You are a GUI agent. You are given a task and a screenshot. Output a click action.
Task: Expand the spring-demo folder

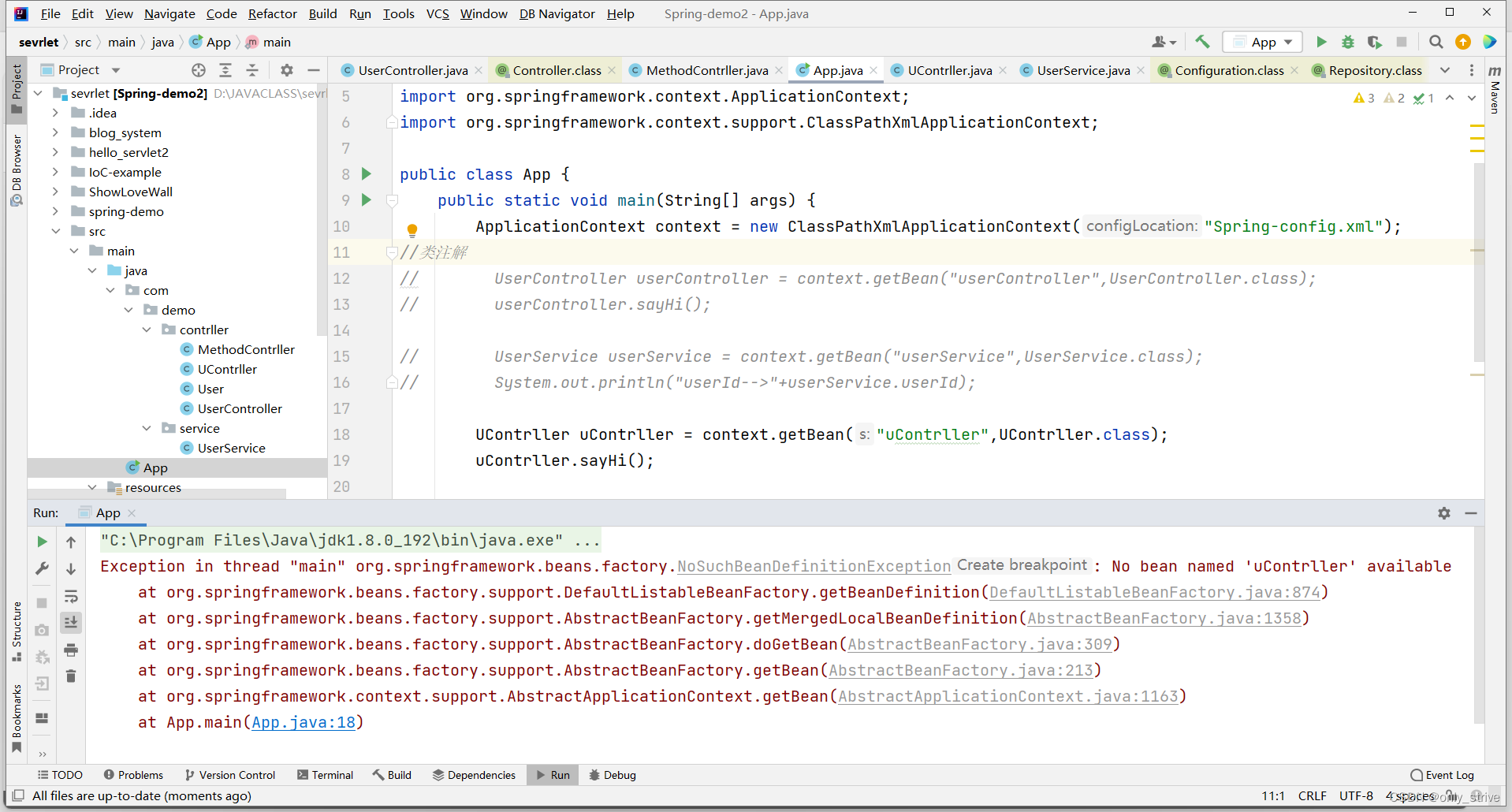point(55,211)
